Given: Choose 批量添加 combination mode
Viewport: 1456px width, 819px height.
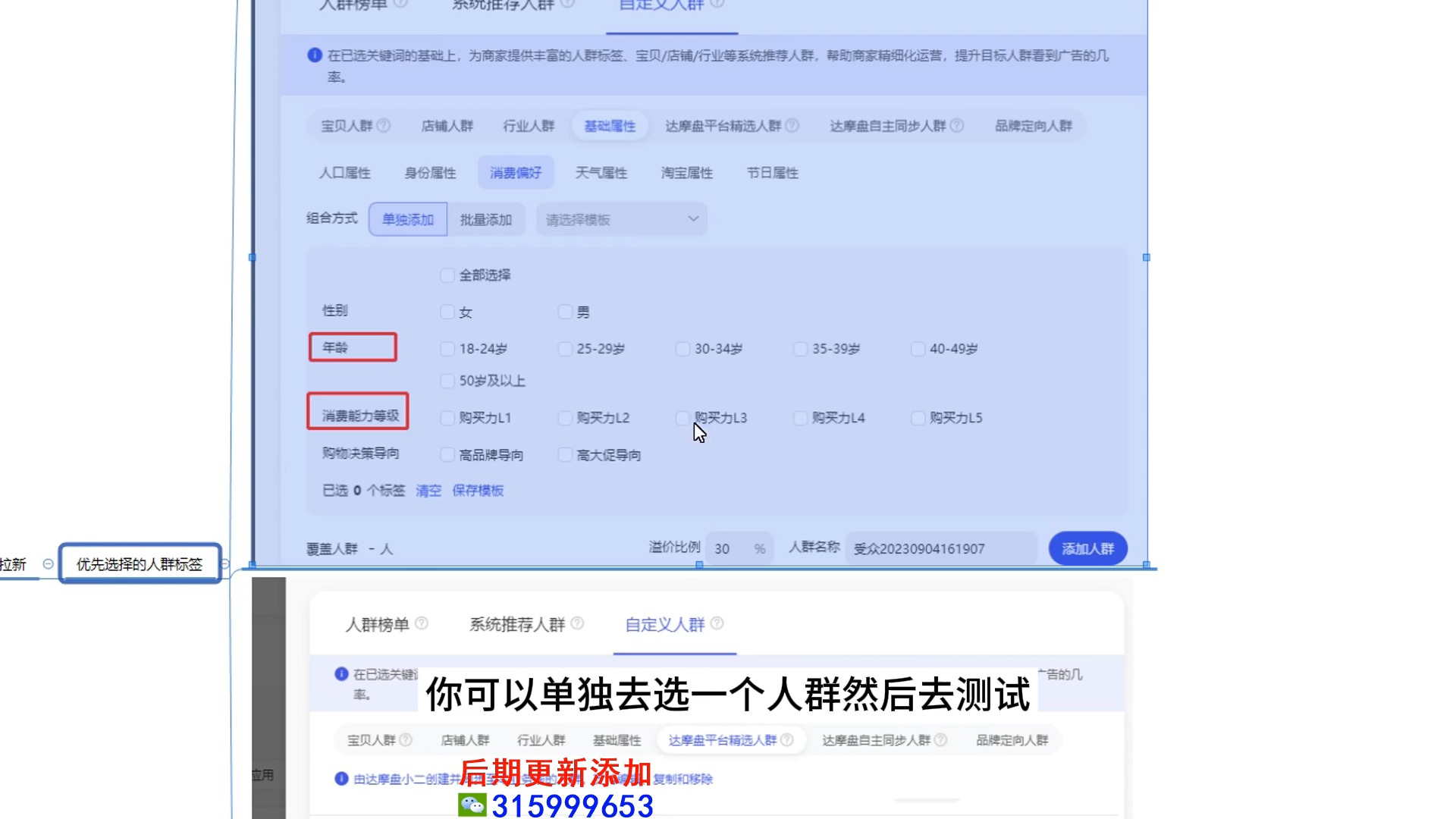Looking at the screenshot, I should [x=486, y=219].
